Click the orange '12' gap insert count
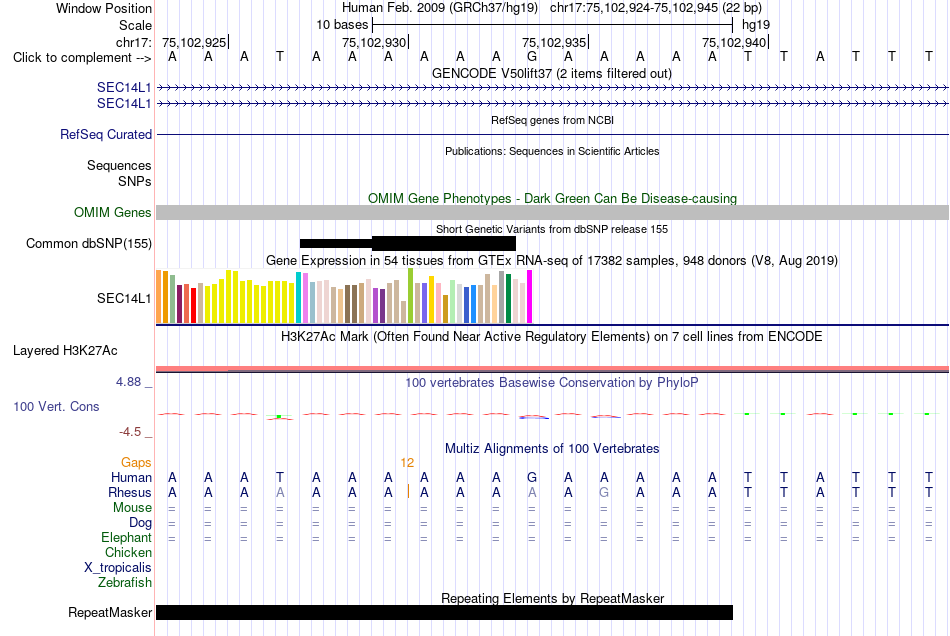950x636 pixels. 407,463
